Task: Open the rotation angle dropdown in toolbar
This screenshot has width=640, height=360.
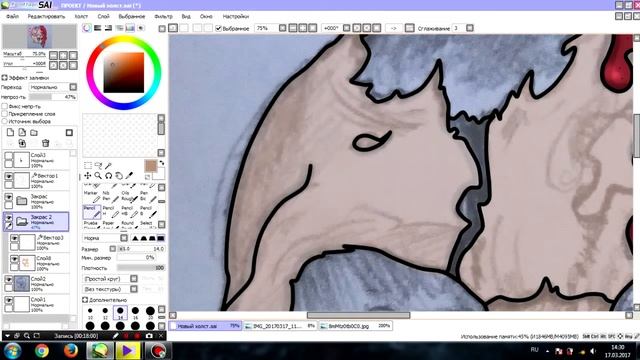Action: (x=347, y=28)
